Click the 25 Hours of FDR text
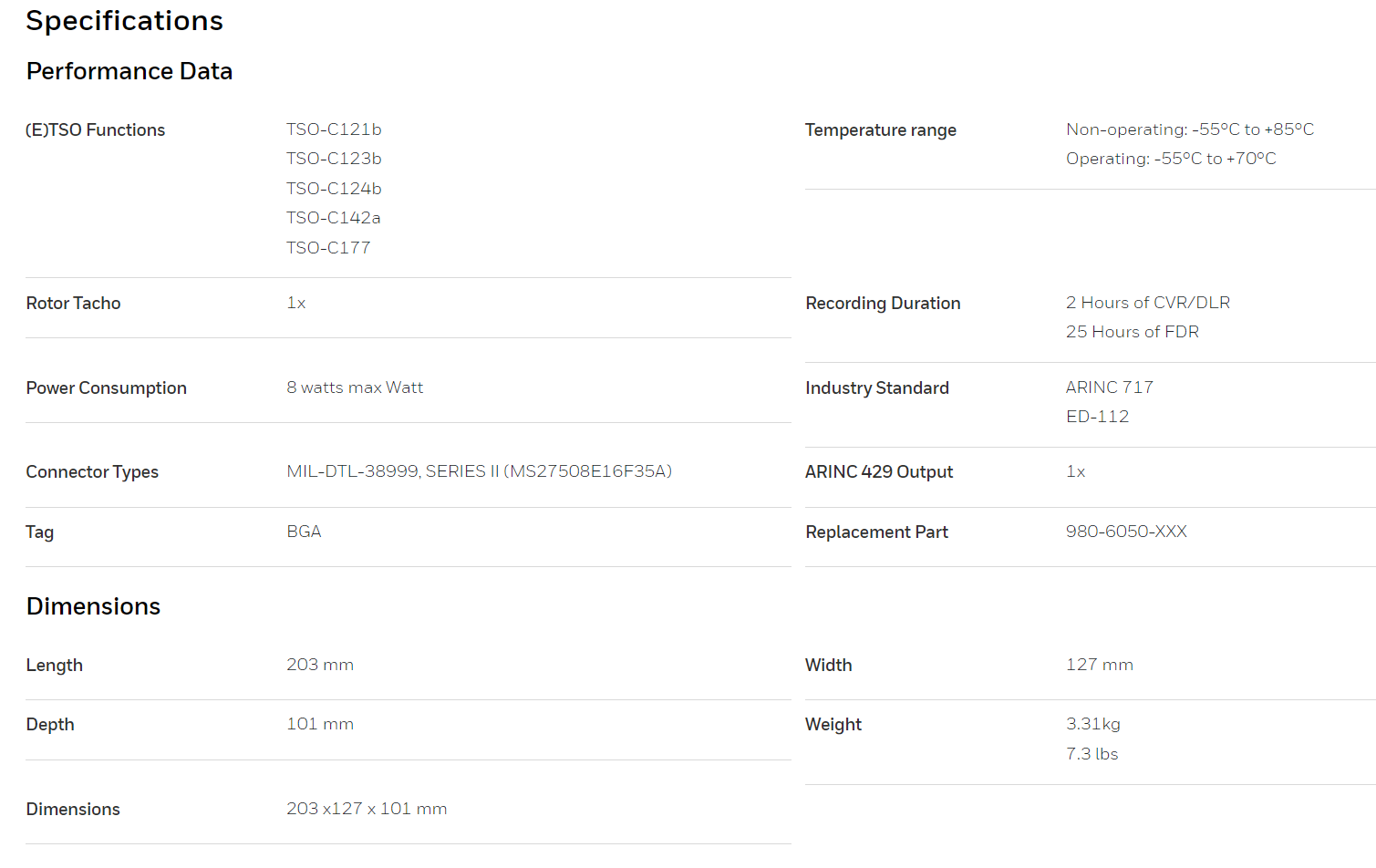The width and height of the screenshot is (1376, 868). [x=1132, y=332]
